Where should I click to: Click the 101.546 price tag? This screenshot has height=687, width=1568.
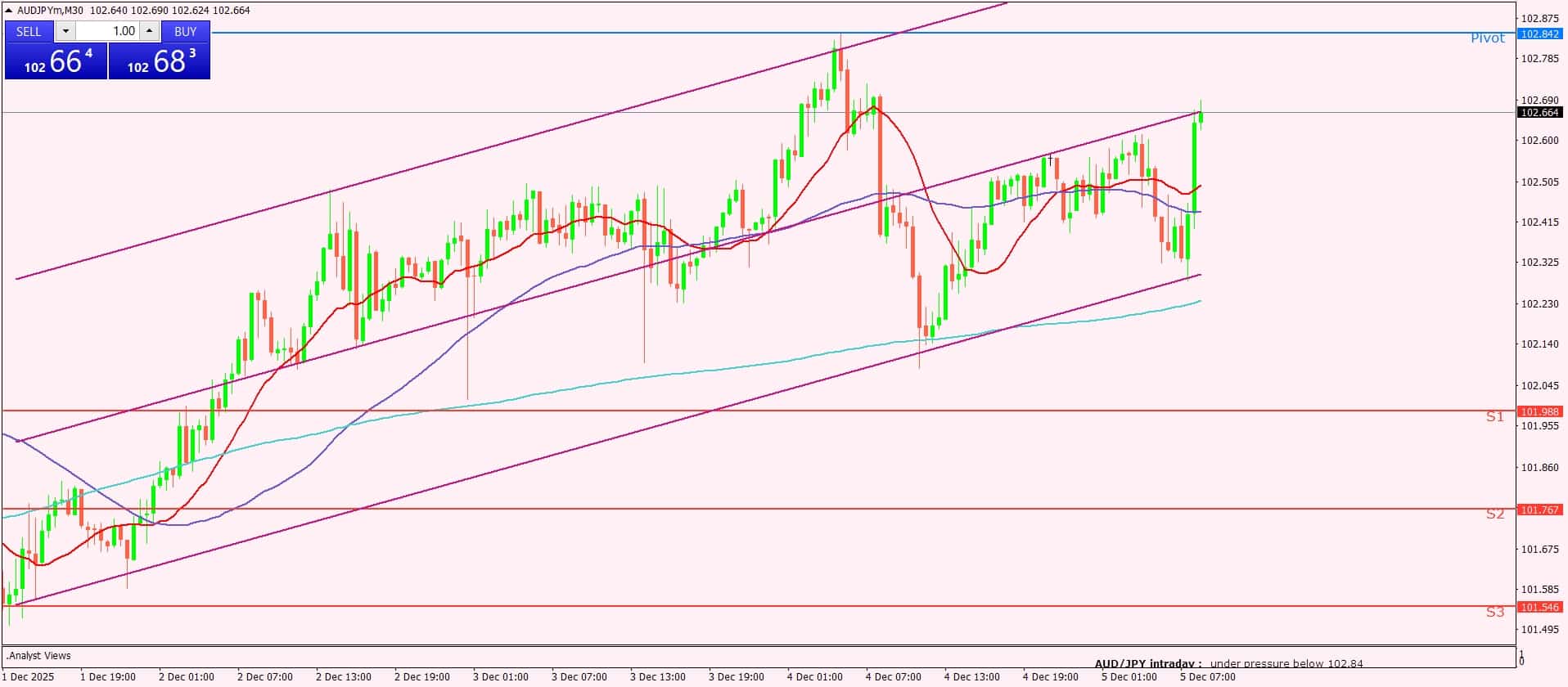(1539, 607)
